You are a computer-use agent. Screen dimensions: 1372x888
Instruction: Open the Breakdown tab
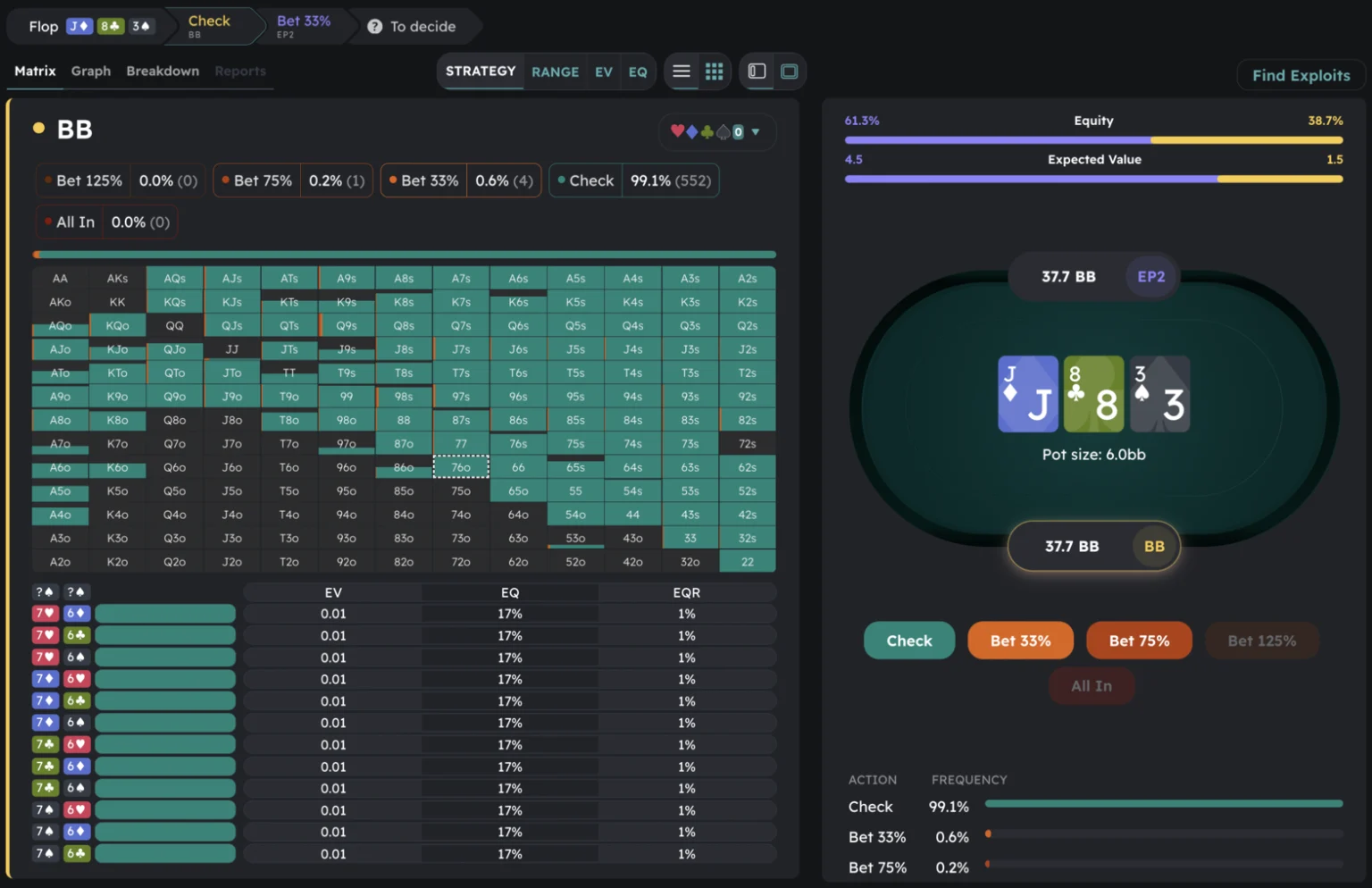163,71
